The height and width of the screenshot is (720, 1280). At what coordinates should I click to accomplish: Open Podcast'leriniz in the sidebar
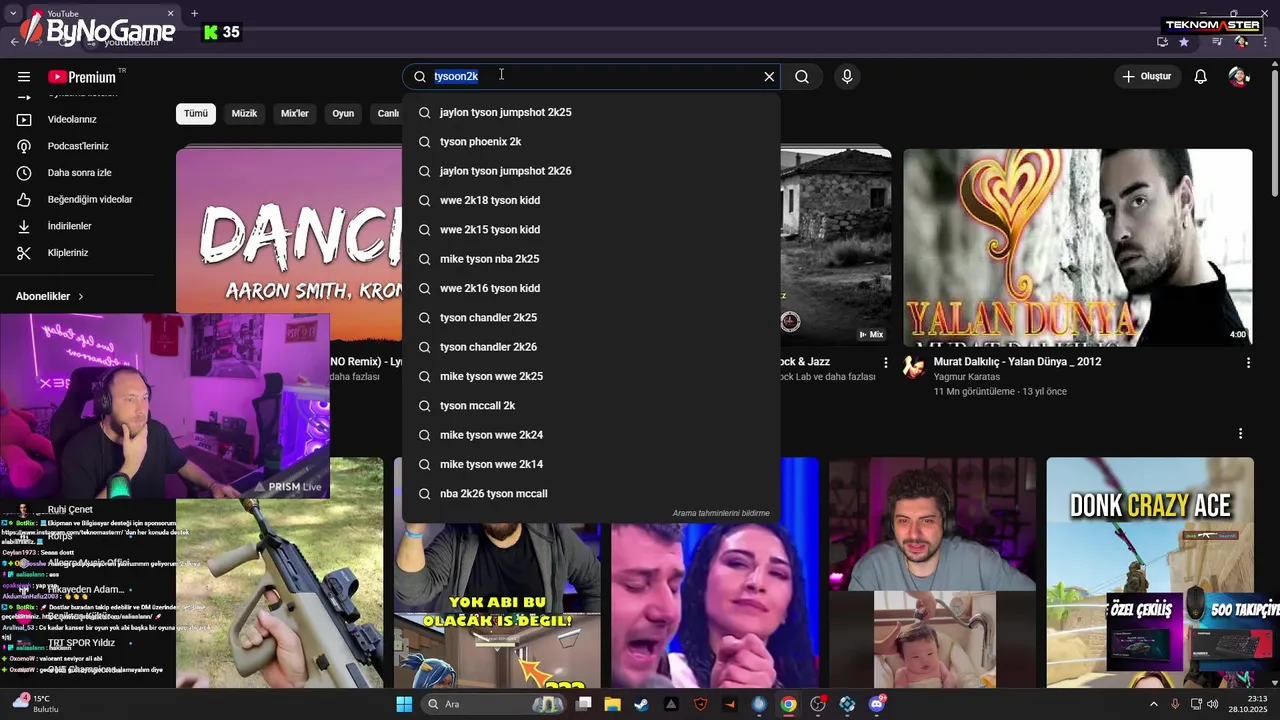pos(80,146)
